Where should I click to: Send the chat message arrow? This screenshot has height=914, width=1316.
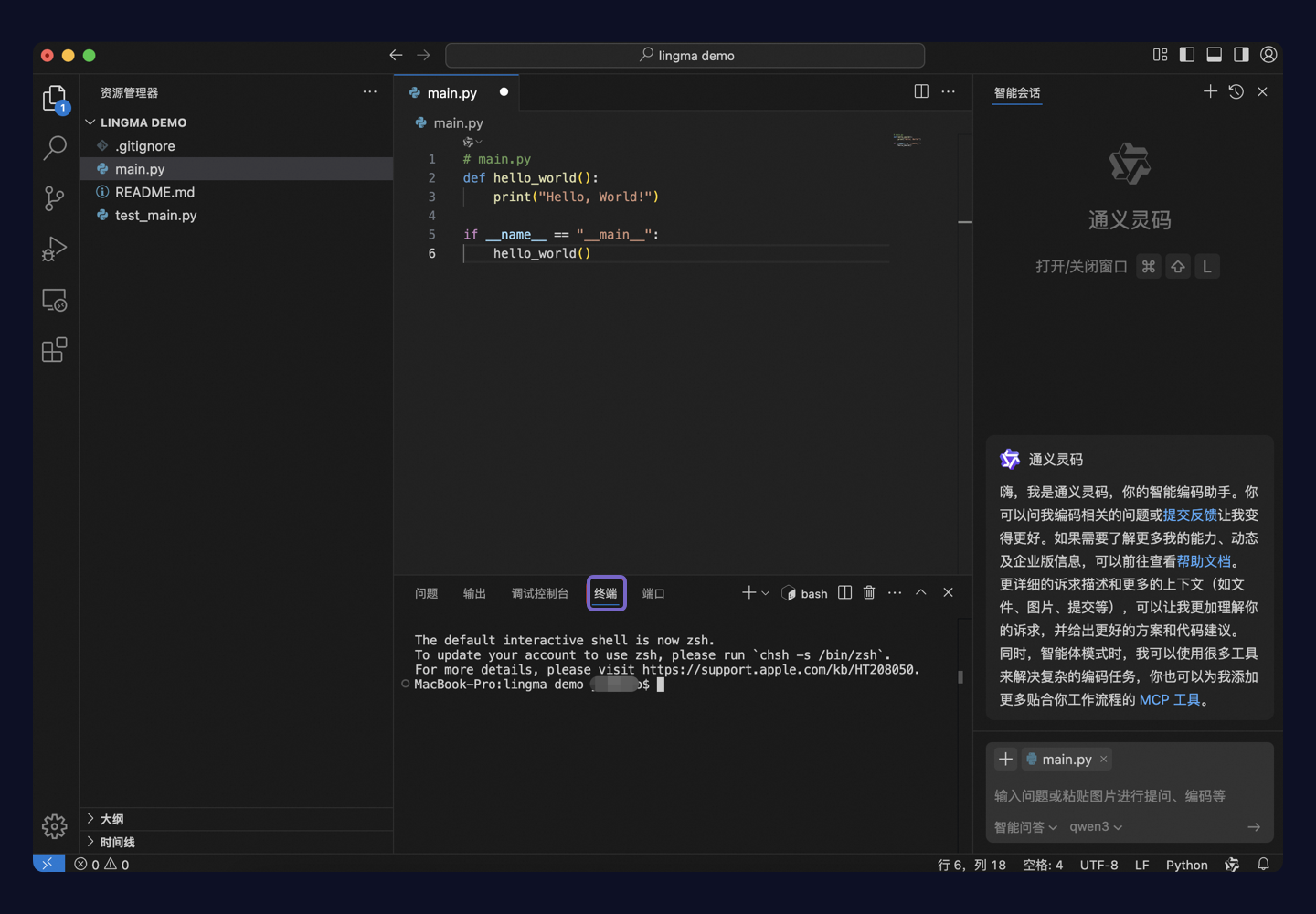(x=1254, y=826)
